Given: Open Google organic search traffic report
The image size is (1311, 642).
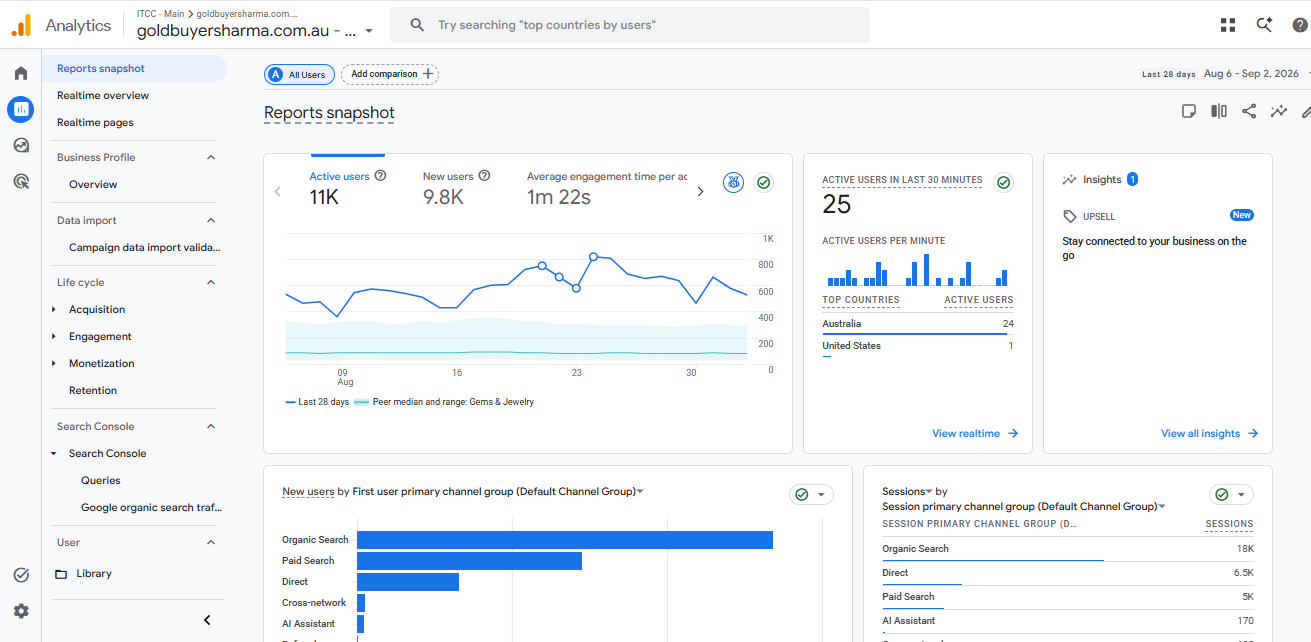Looking at the screenshot, I should click(x=151, y=508).
